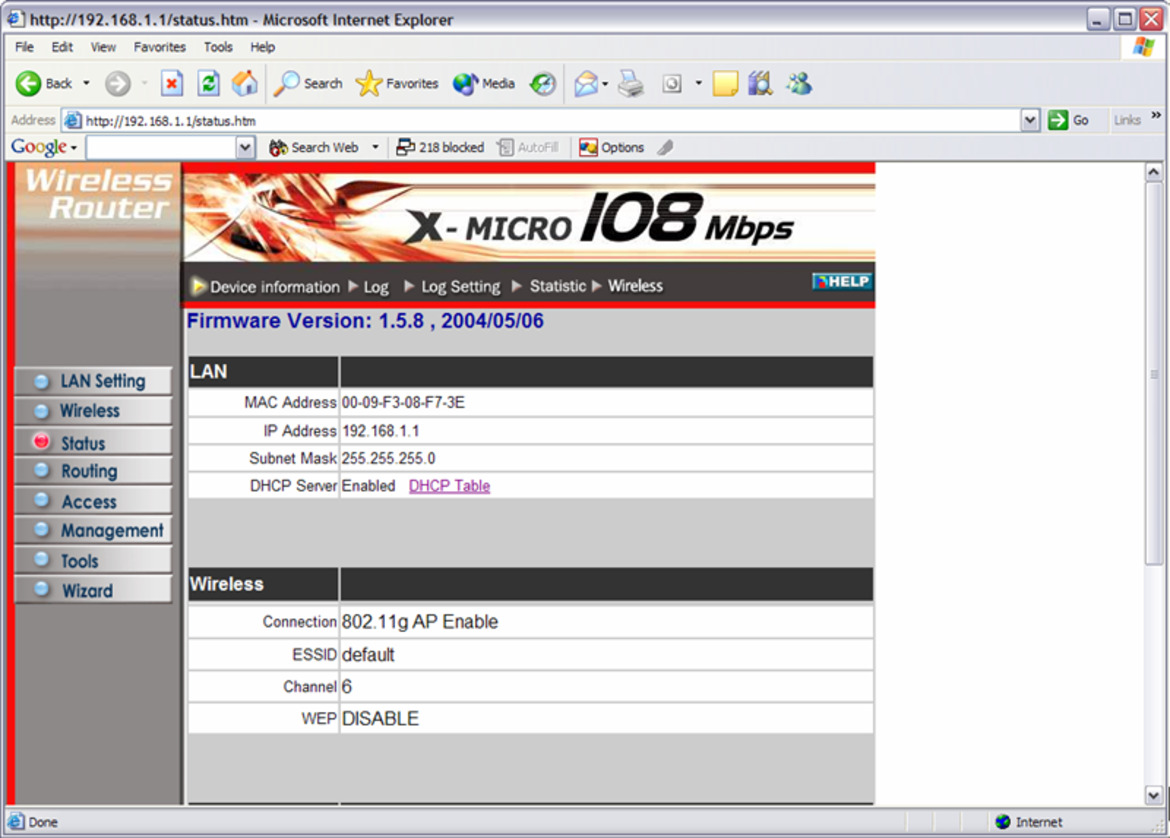Expand the Google logo menu arrow
Screen dimensions: 1170x838
74,148
